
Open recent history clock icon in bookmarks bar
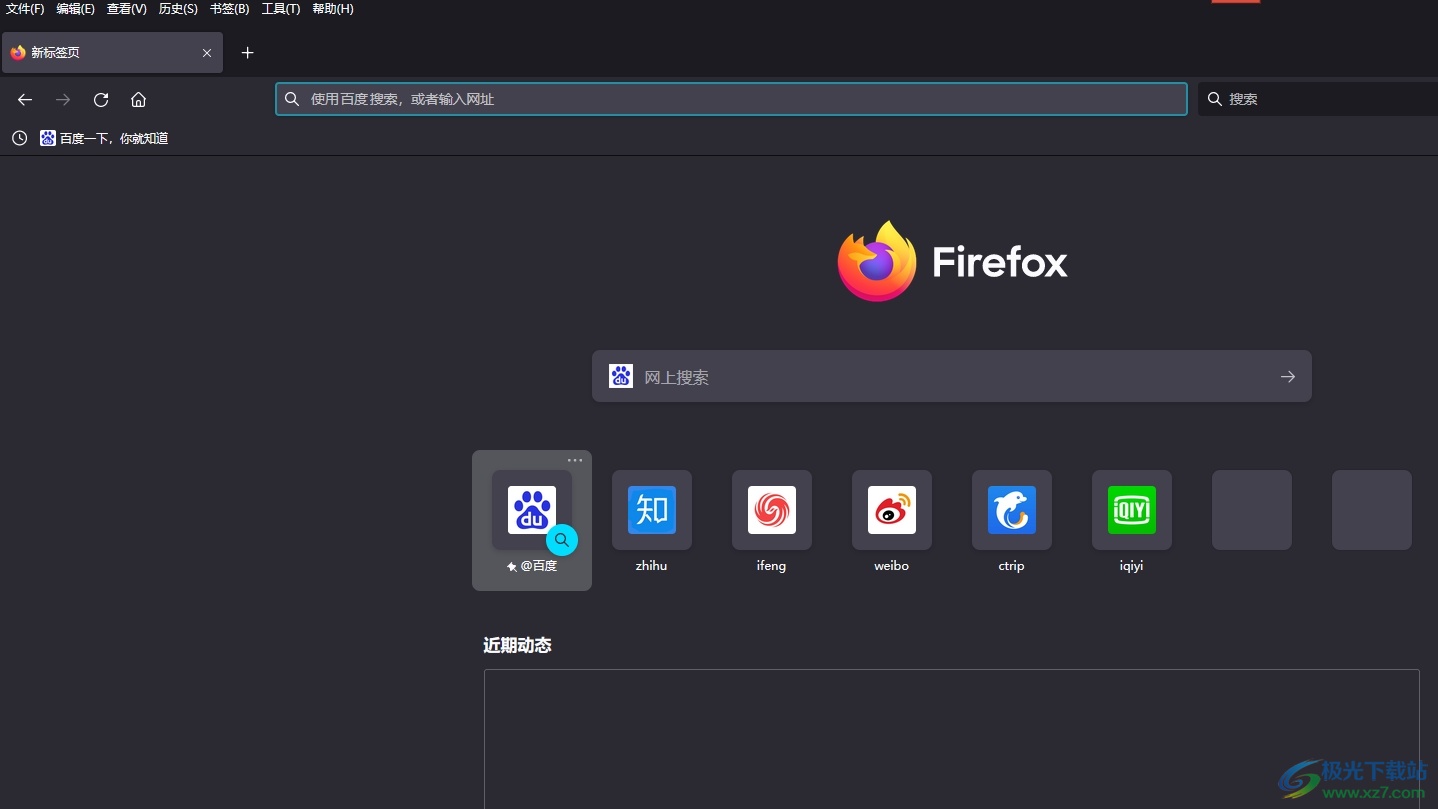19,138
